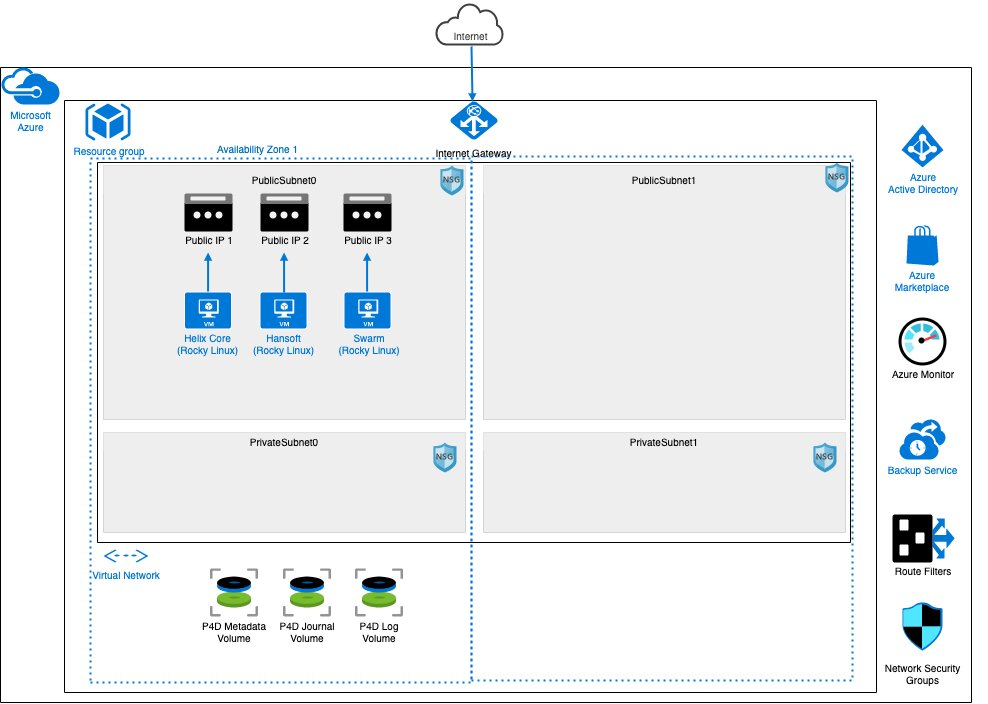The image size is (988, 704).
Task: Click the Resource group text label
Action: tap(109, 151)
